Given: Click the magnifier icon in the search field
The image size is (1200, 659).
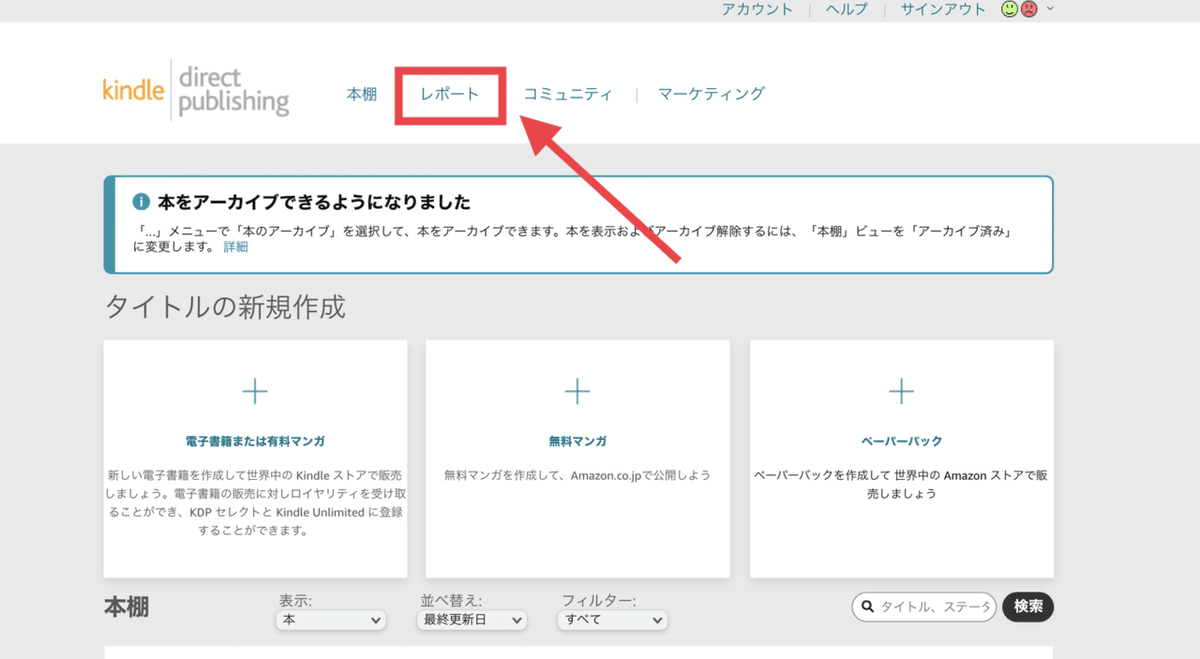Looking at the screenshot, I should tap(866, 607).
